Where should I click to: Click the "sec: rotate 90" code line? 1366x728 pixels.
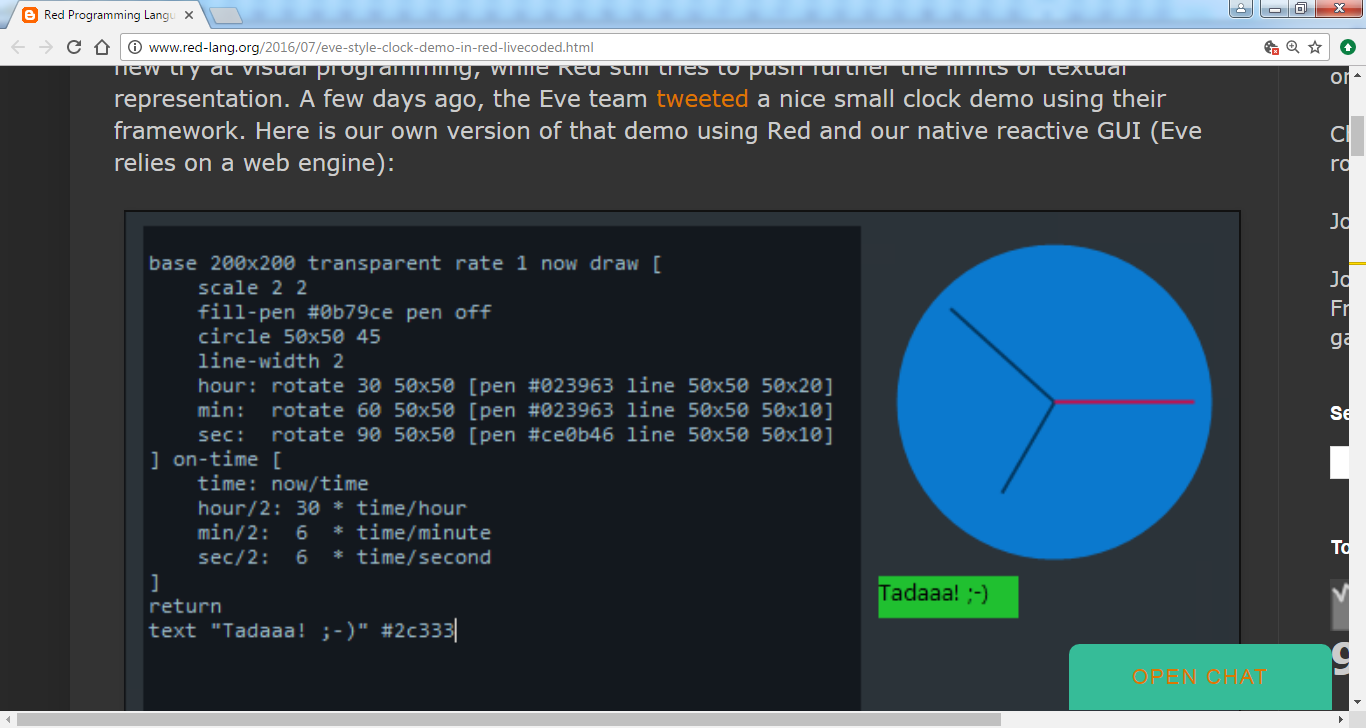515,435
